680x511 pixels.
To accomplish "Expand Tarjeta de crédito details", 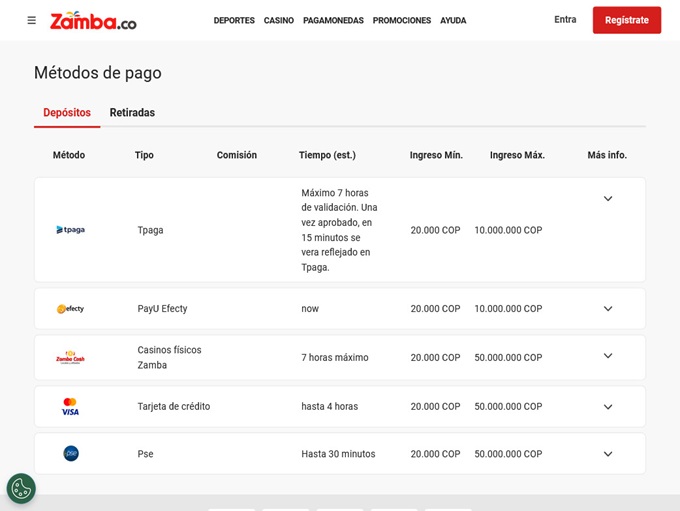I will [x=607, y=407].
